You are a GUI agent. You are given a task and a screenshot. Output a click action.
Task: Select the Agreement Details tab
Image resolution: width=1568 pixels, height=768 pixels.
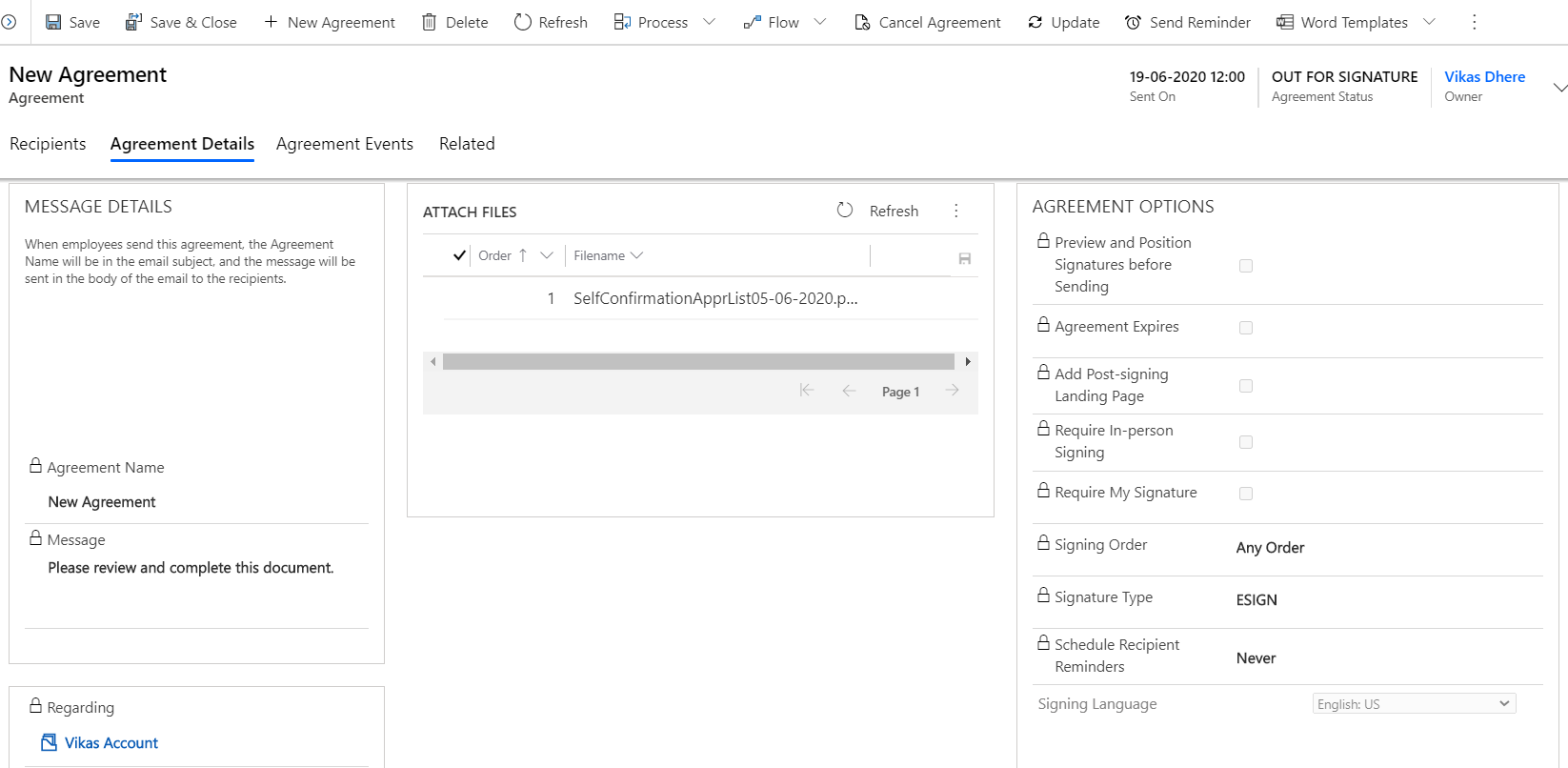182,144
